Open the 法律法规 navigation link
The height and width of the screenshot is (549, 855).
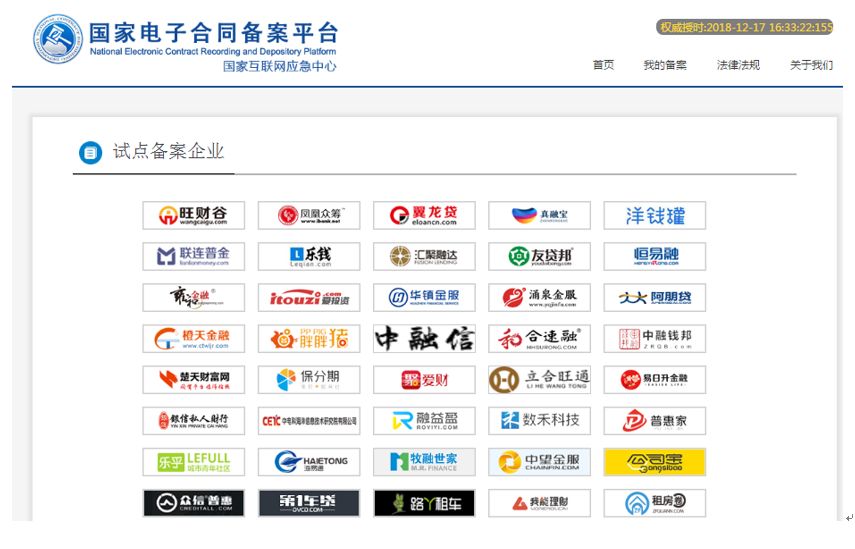pos(738,65)
